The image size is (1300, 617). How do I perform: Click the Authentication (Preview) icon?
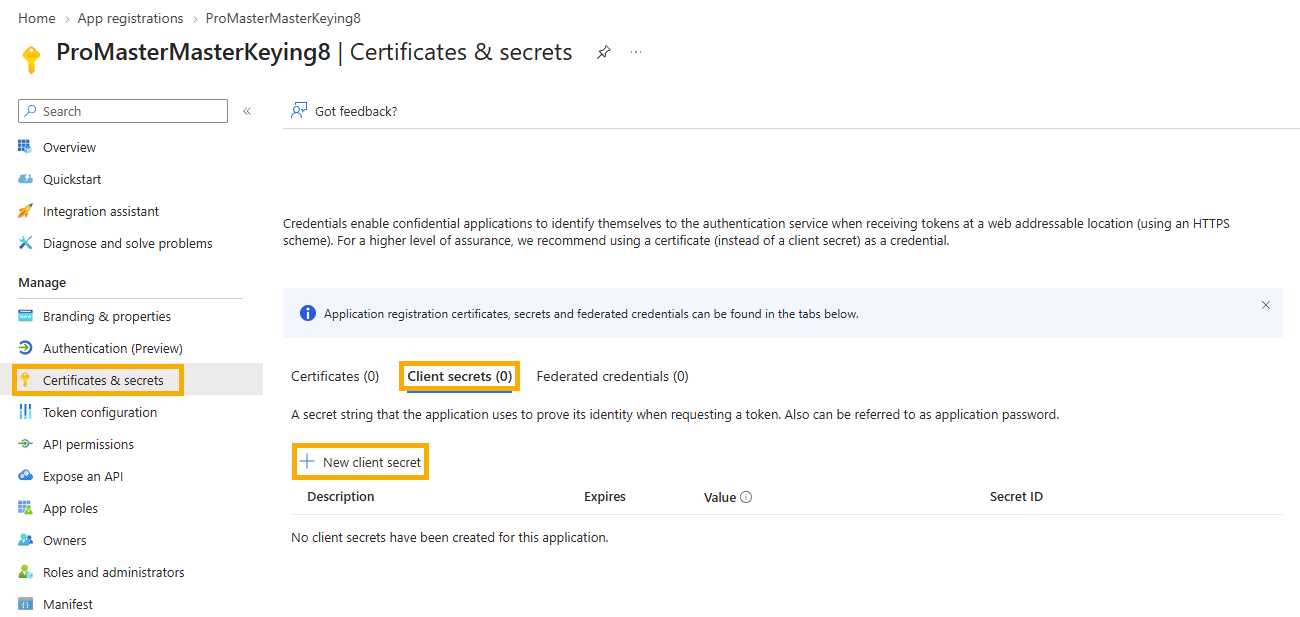(x=25, y=348)
